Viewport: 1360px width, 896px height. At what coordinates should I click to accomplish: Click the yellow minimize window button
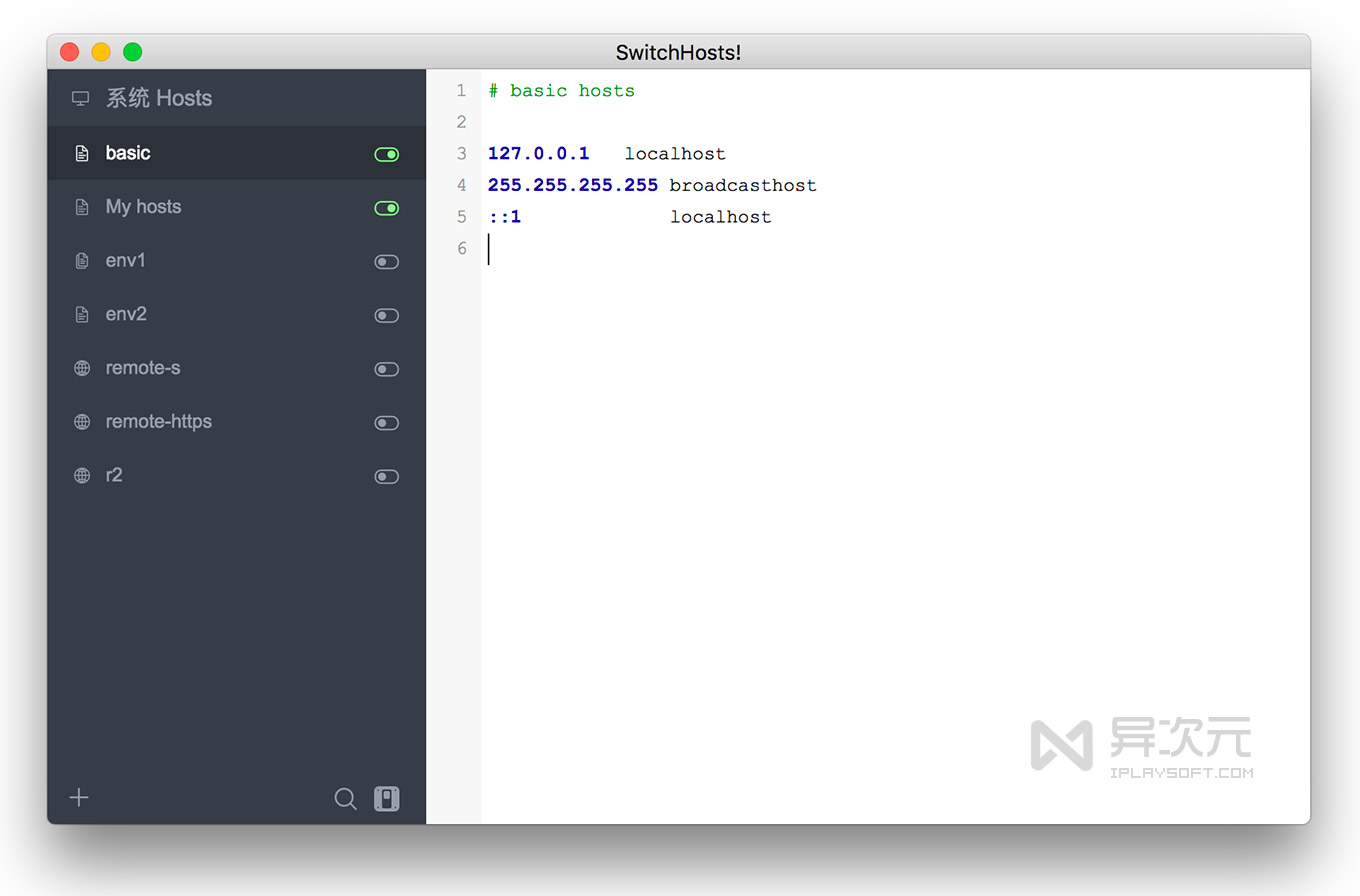tap(101, 52)
